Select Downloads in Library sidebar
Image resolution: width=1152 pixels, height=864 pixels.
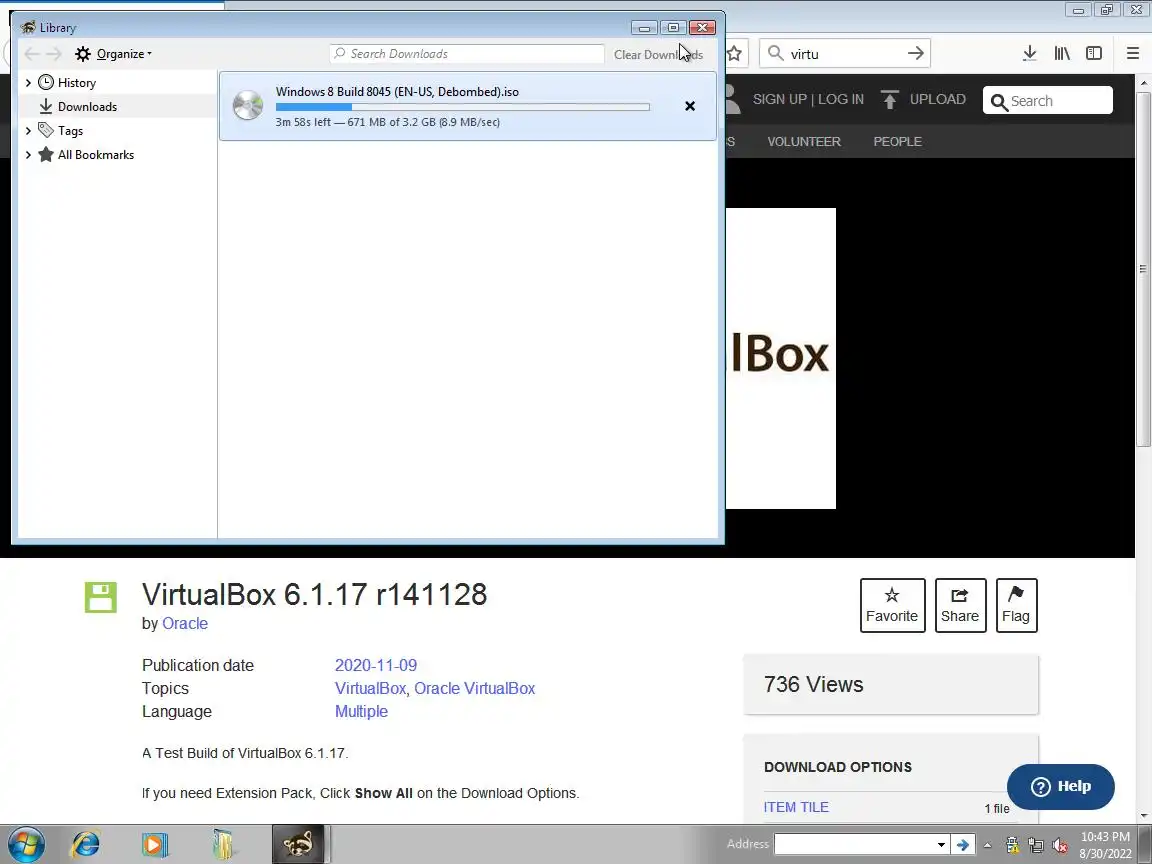[87, 107]
